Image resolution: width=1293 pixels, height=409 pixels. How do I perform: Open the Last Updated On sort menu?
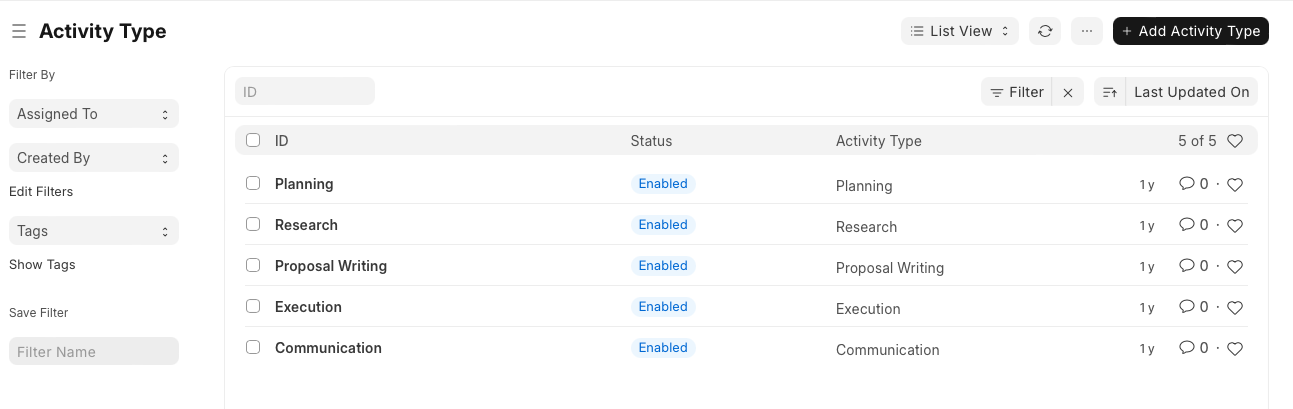coord(1191,92)
